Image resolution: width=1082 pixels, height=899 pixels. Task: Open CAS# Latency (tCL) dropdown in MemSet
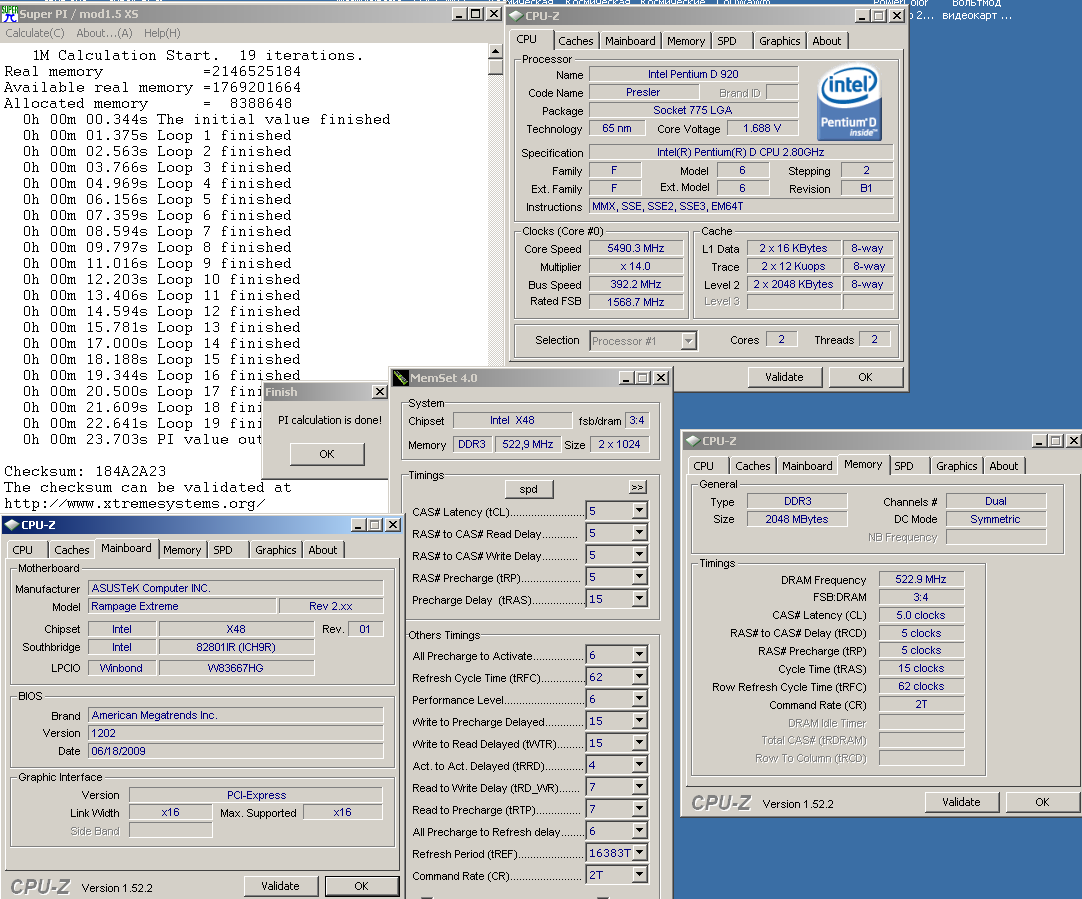pos(640,511)
